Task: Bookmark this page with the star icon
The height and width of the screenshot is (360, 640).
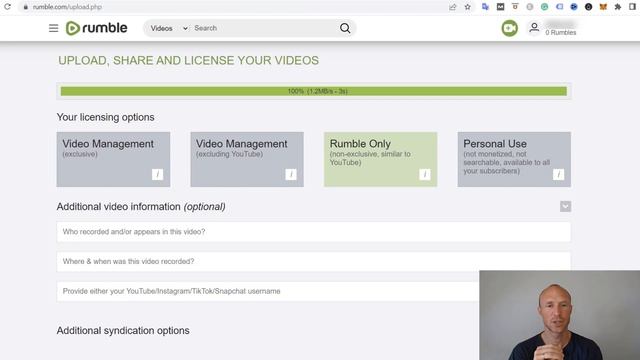Action: coord(468,7)
